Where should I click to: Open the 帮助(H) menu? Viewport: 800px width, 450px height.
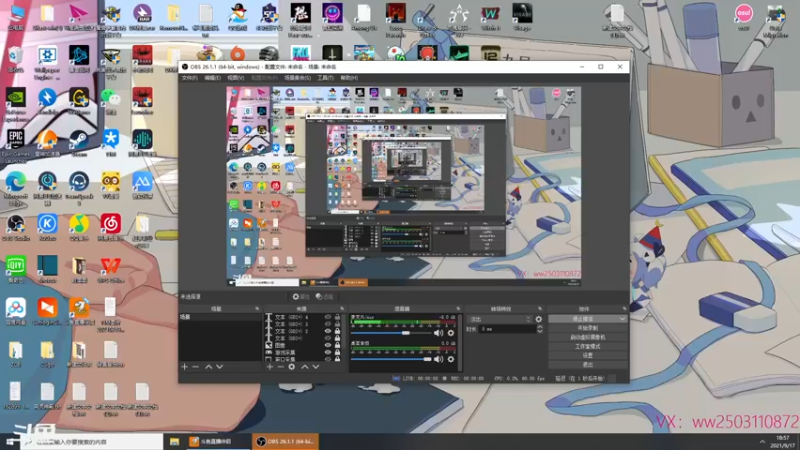349,78
